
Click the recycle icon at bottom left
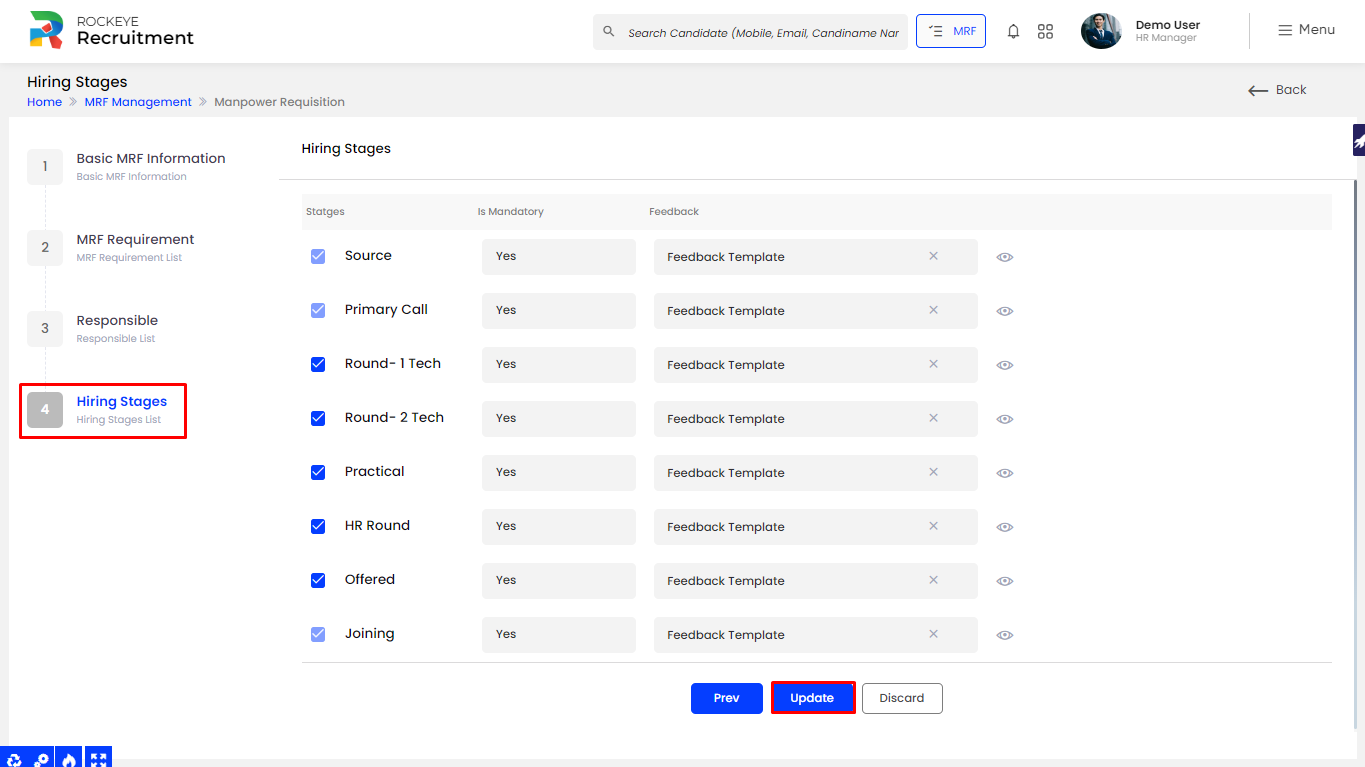pos(14,759)
